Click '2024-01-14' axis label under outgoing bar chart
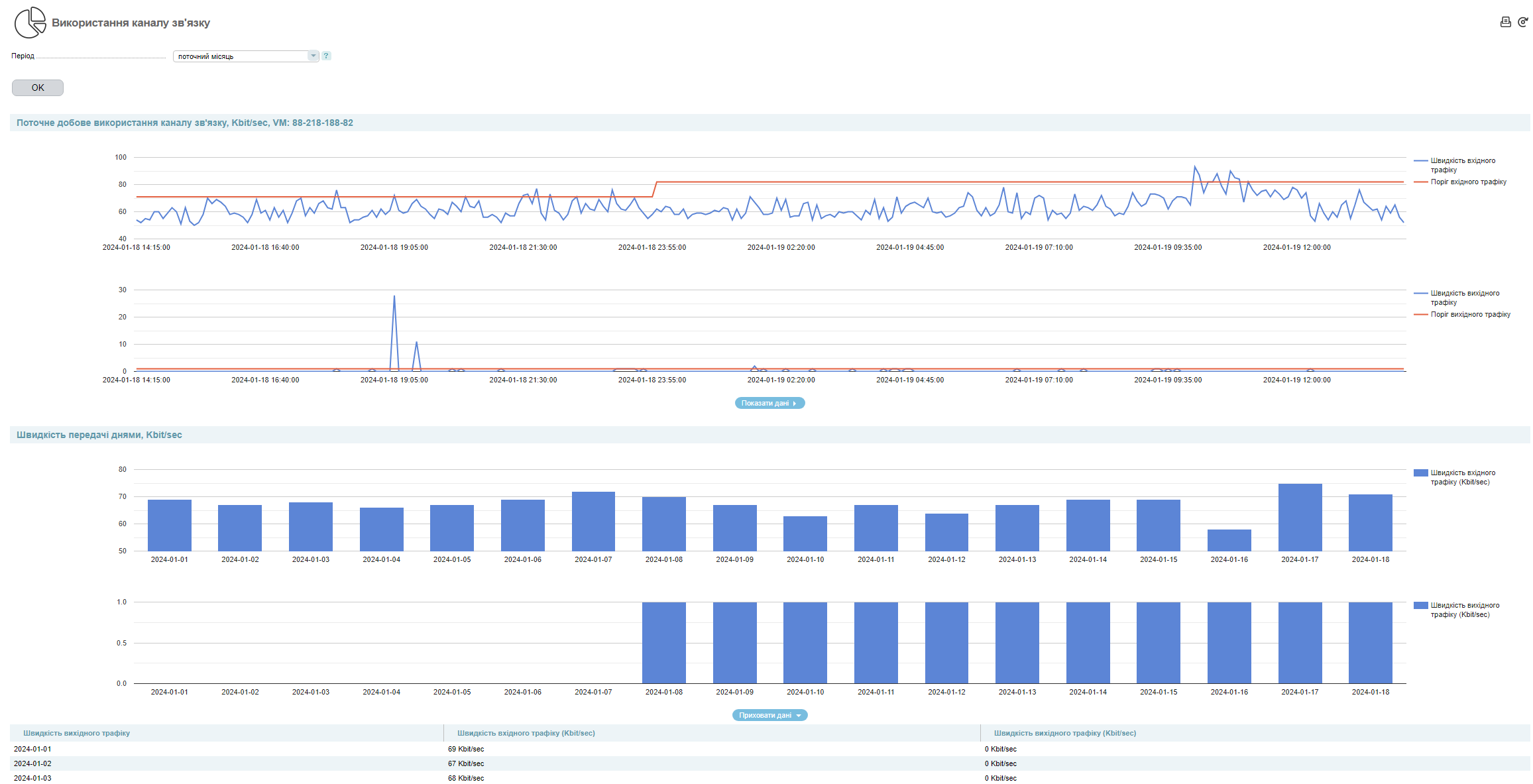Screen dimensions: 1533x784 1088,692
